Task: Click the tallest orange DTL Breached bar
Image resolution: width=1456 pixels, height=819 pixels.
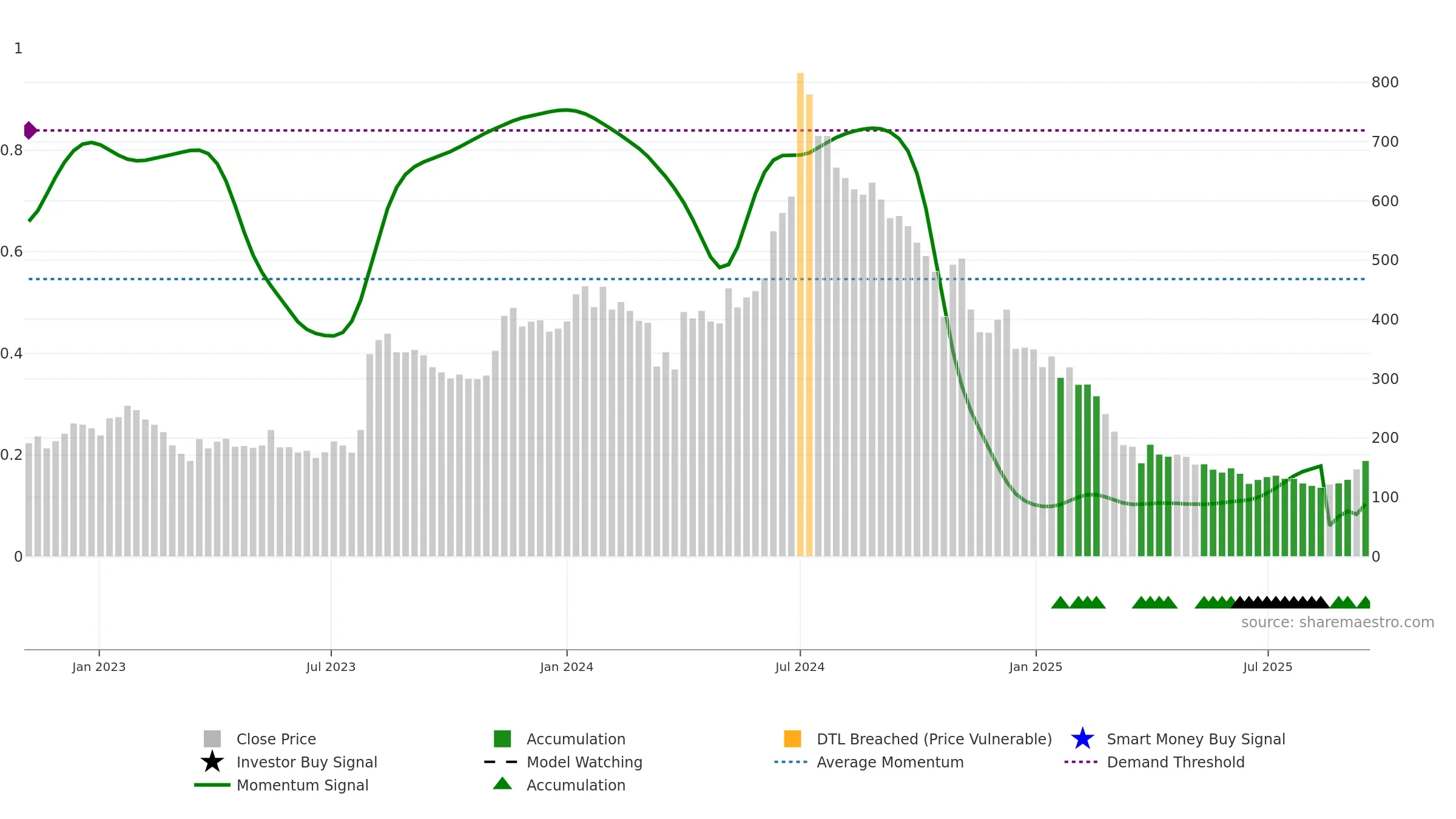Action: pyautogui.click(x=800, y=314)
